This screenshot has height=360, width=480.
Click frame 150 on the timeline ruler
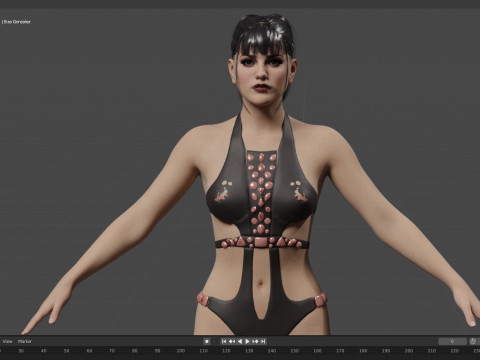tap(295, 351)
